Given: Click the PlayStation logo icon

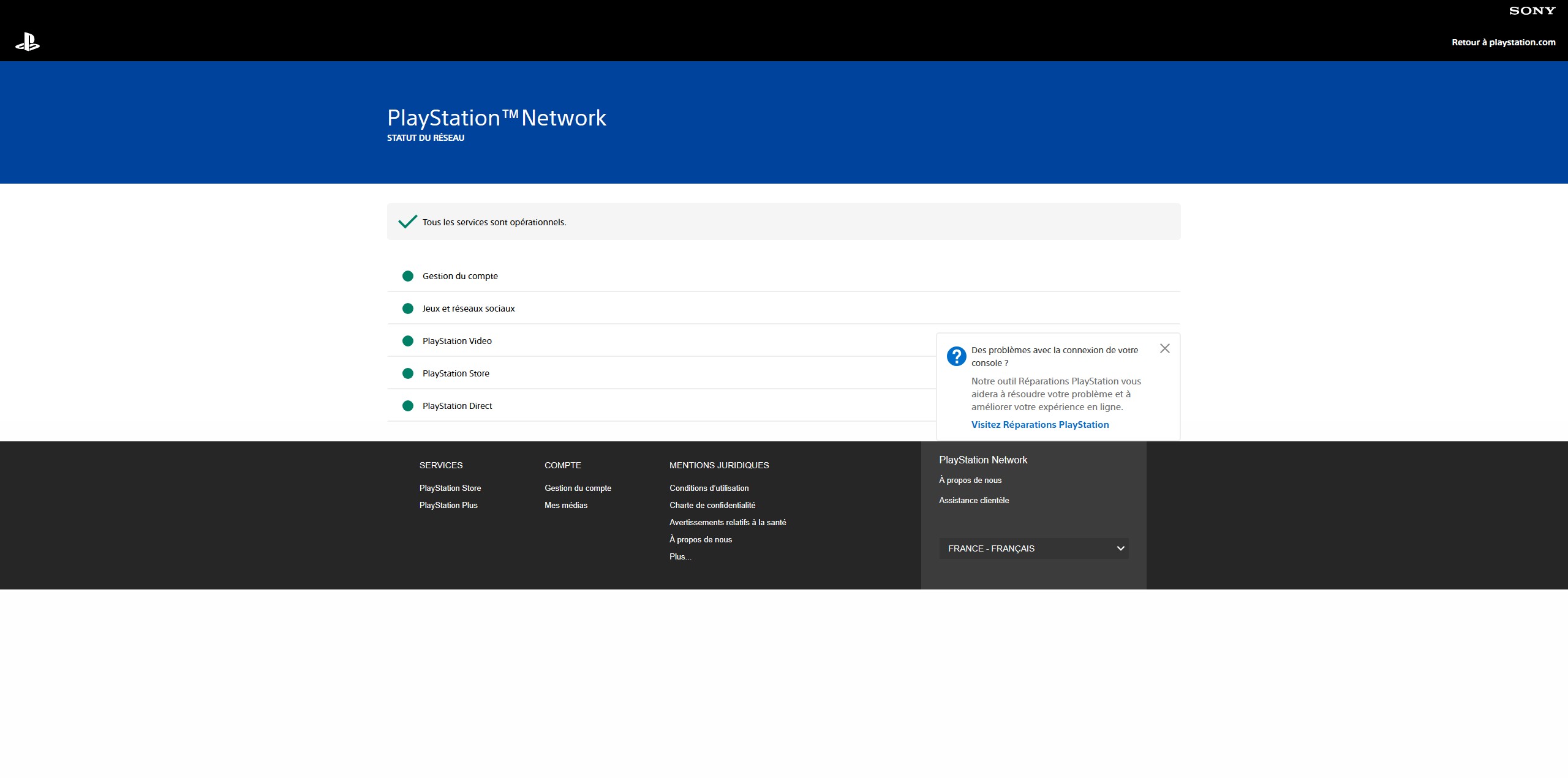Looking at the screenshot, I should tap(28, 42).
